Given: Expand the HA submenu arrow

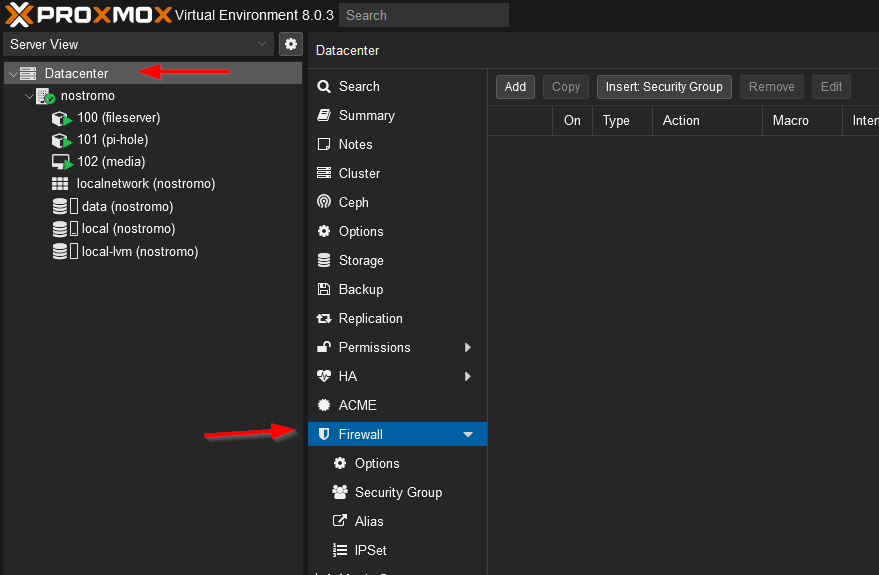Looking at the screenshot, I should coord(468,376).
